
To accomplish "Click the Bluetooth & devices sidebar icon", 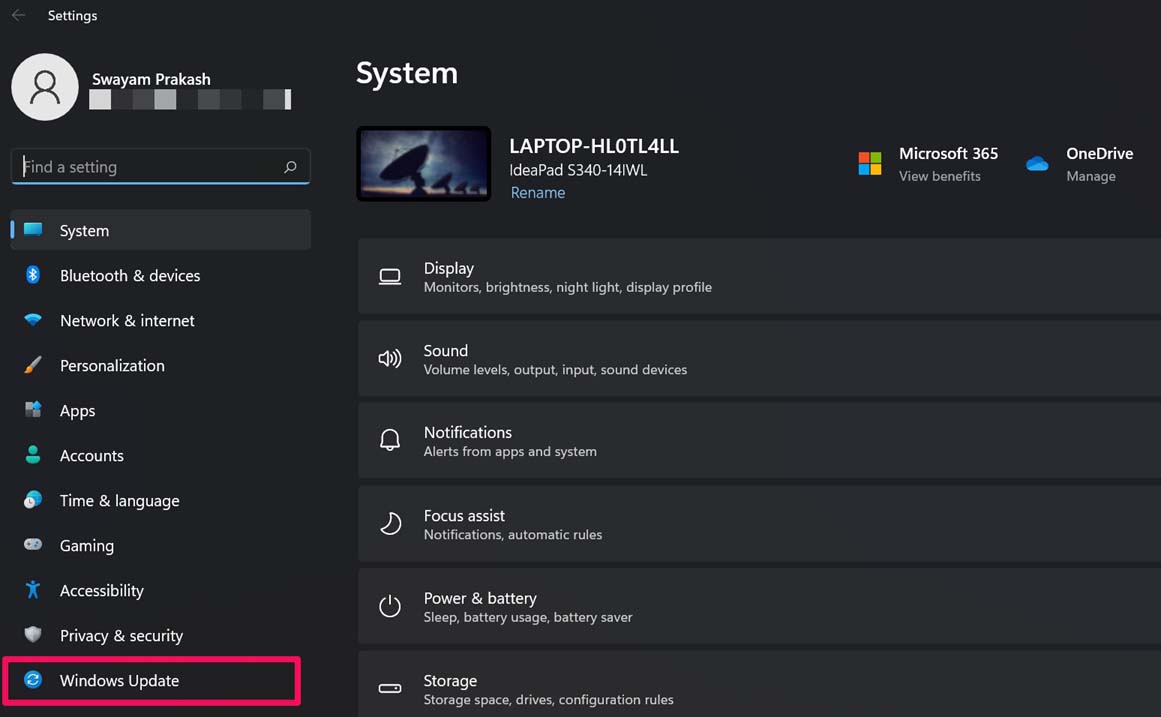I will (x=31, y=275).
